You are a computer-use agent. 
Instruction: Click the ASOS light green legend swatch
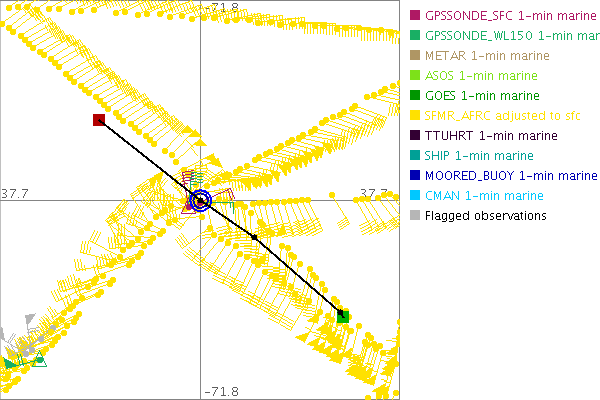click(x=415, y=75)
